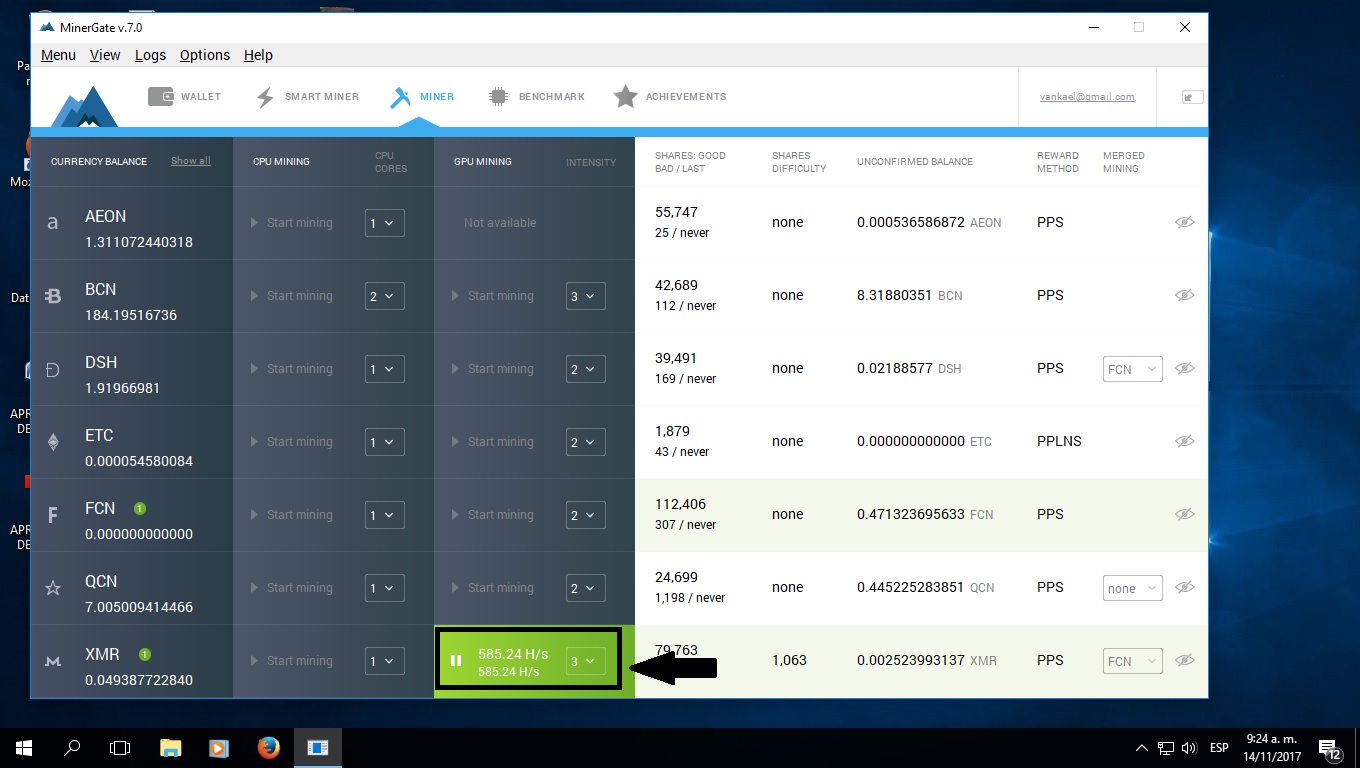Pause XMR GPU mining
Screen dimensions: 1360x768
click(x=456, y=661)
